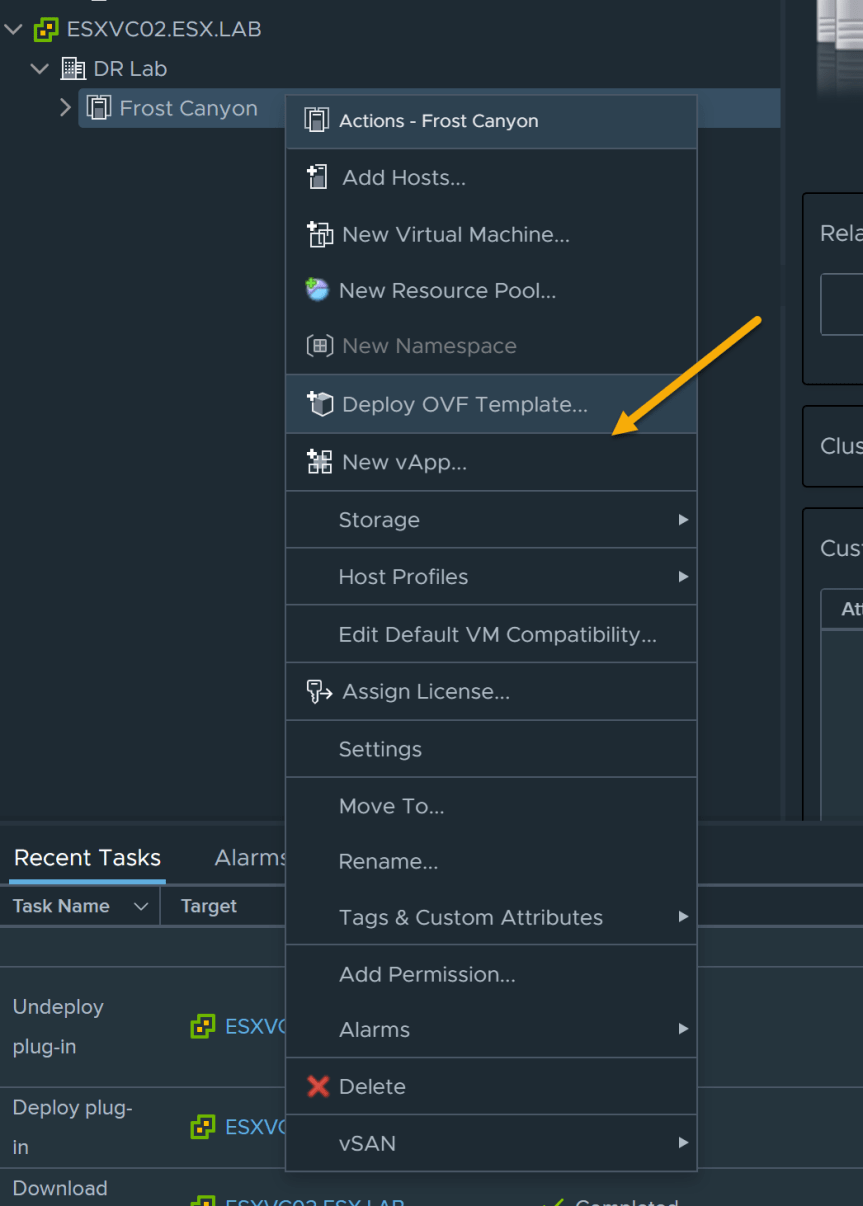Select Frost Canyon in the inventory tree
Screen dimensions: 863x1206
pos(188,108)
